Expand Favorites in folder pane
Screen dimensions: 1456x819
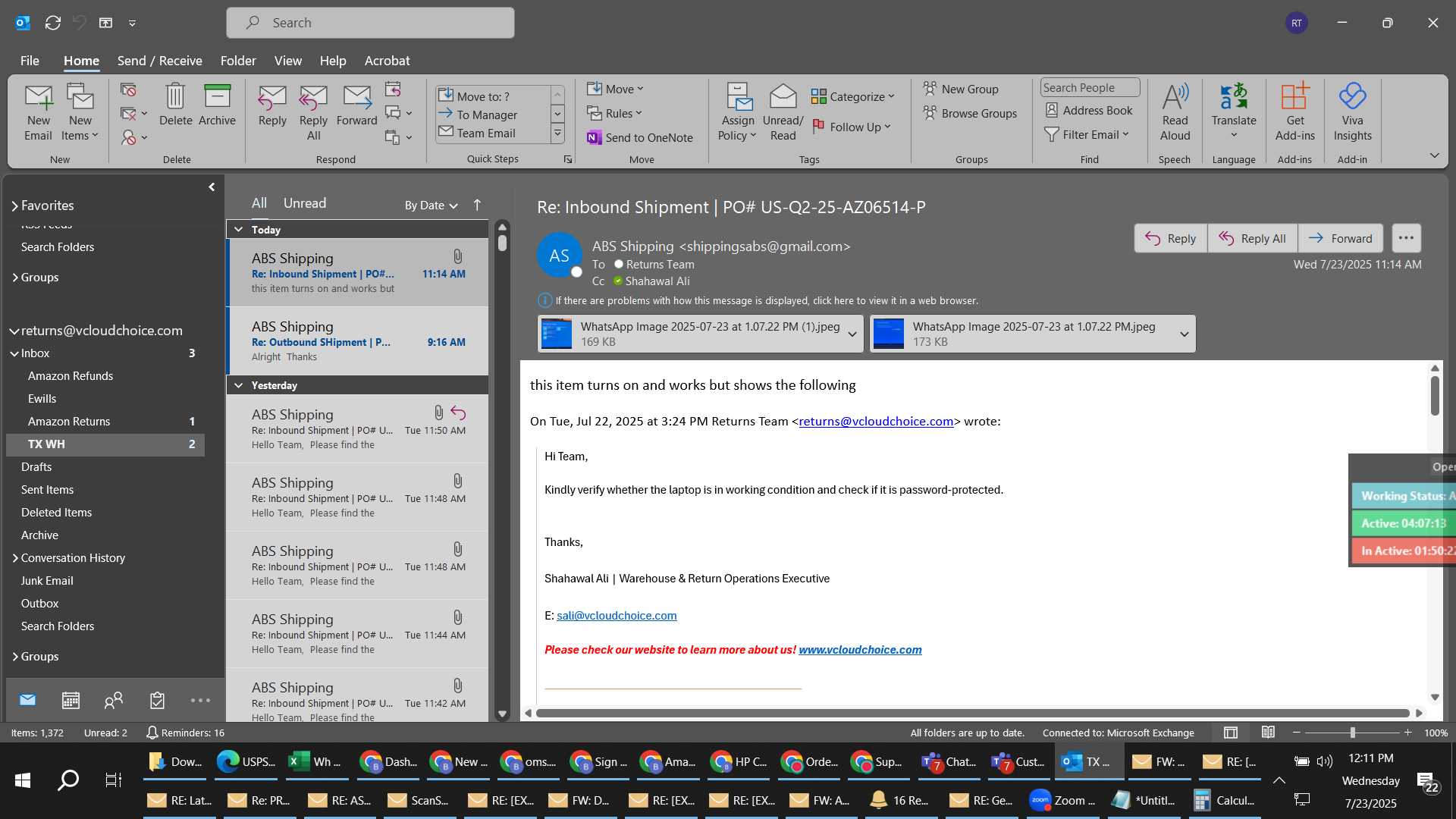pyautogui.click(x=14, y=206)
